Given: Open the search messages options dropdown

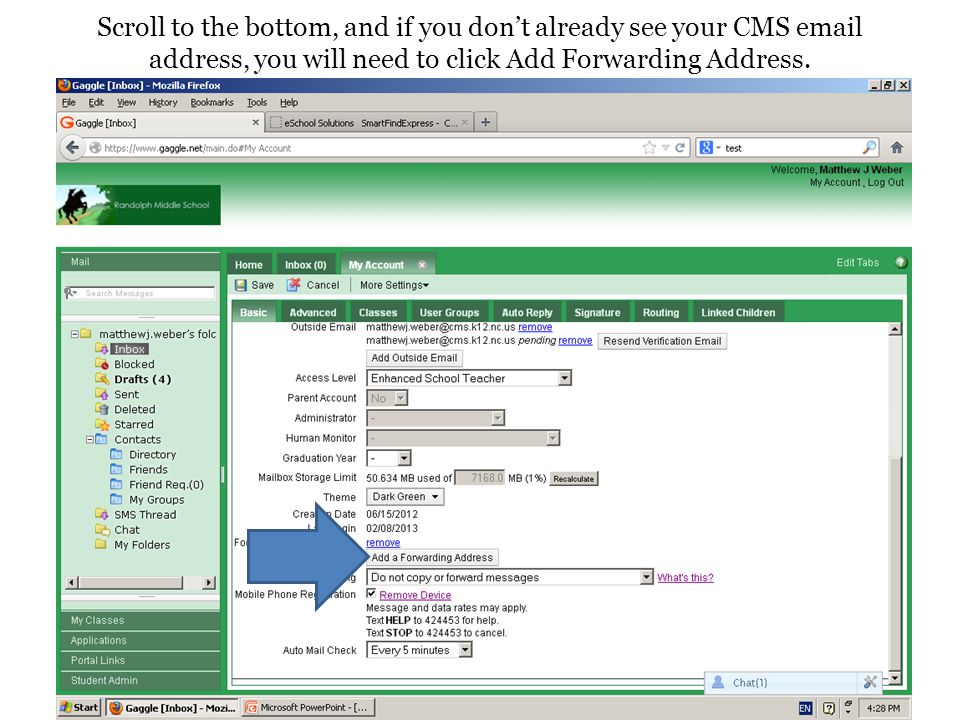Looking at the screenshot, I should [71, 293].
